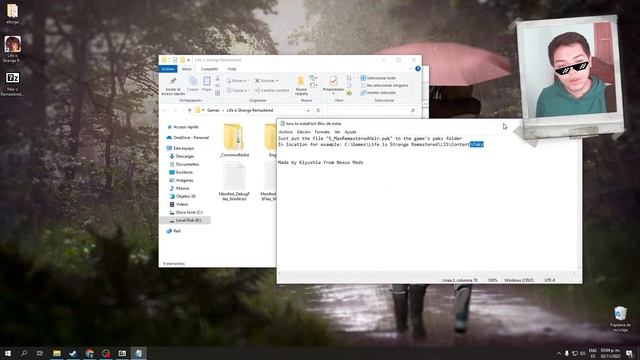The image size is (640, 360).
Task: Show hidden system tray icons
Action: click(559, 353)
